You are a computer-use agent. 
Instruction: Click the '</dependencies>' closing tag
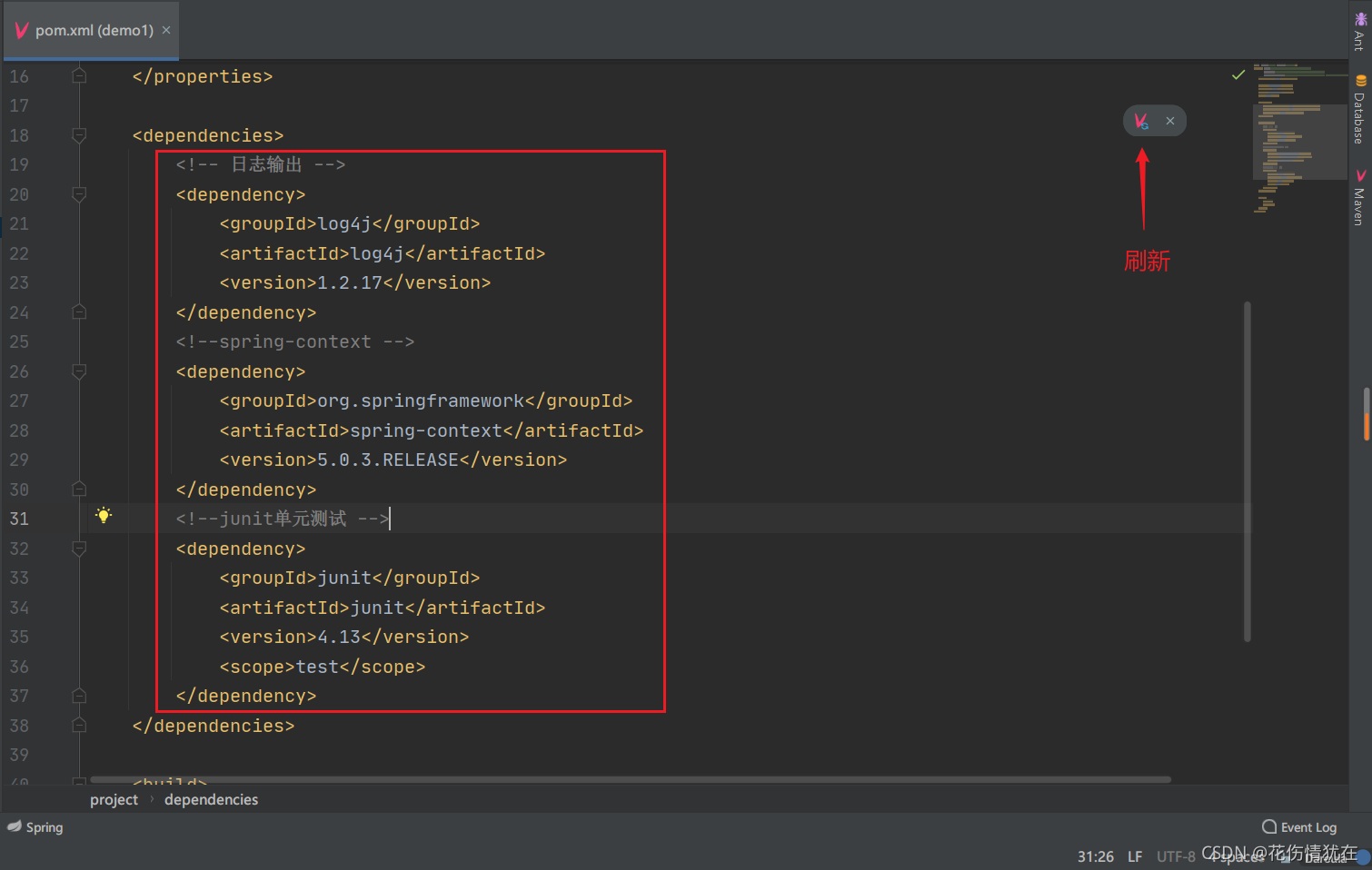(214, 726)
